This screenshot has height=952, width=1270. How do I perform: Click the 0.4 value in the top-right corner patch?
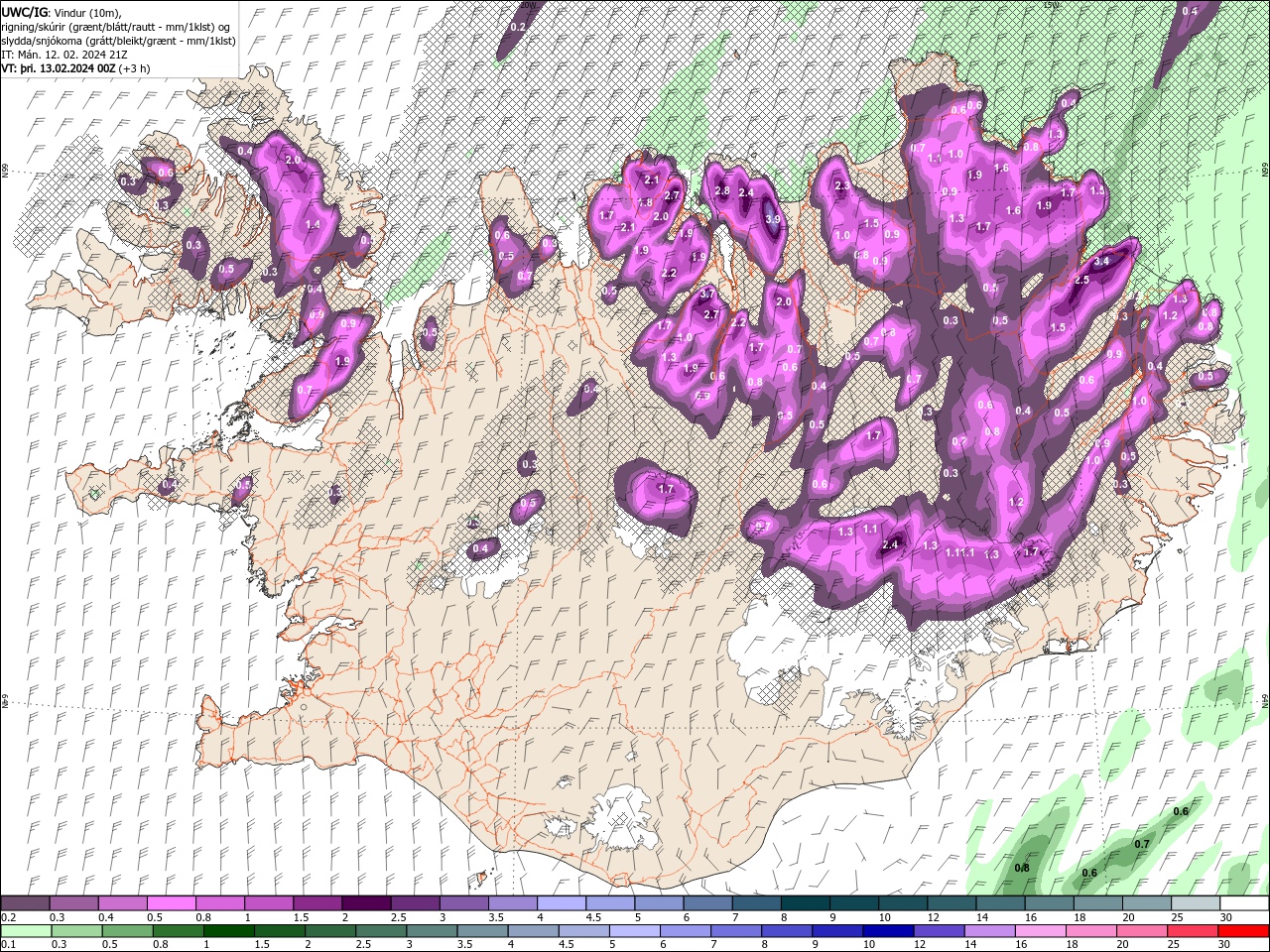pyautogui.click(x=1190, y=12)
